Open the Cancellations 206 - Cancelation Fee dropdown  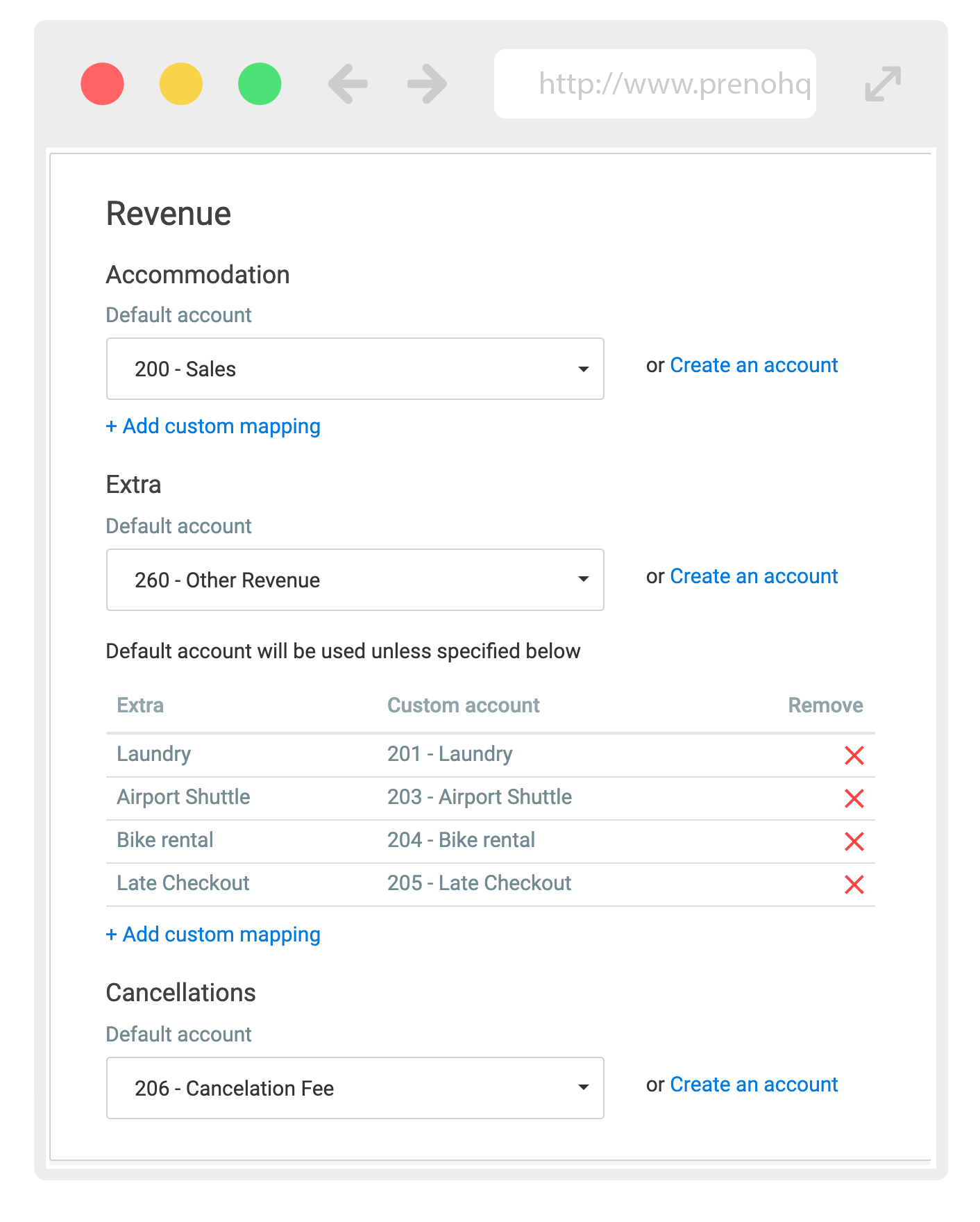click(355, 1088)
